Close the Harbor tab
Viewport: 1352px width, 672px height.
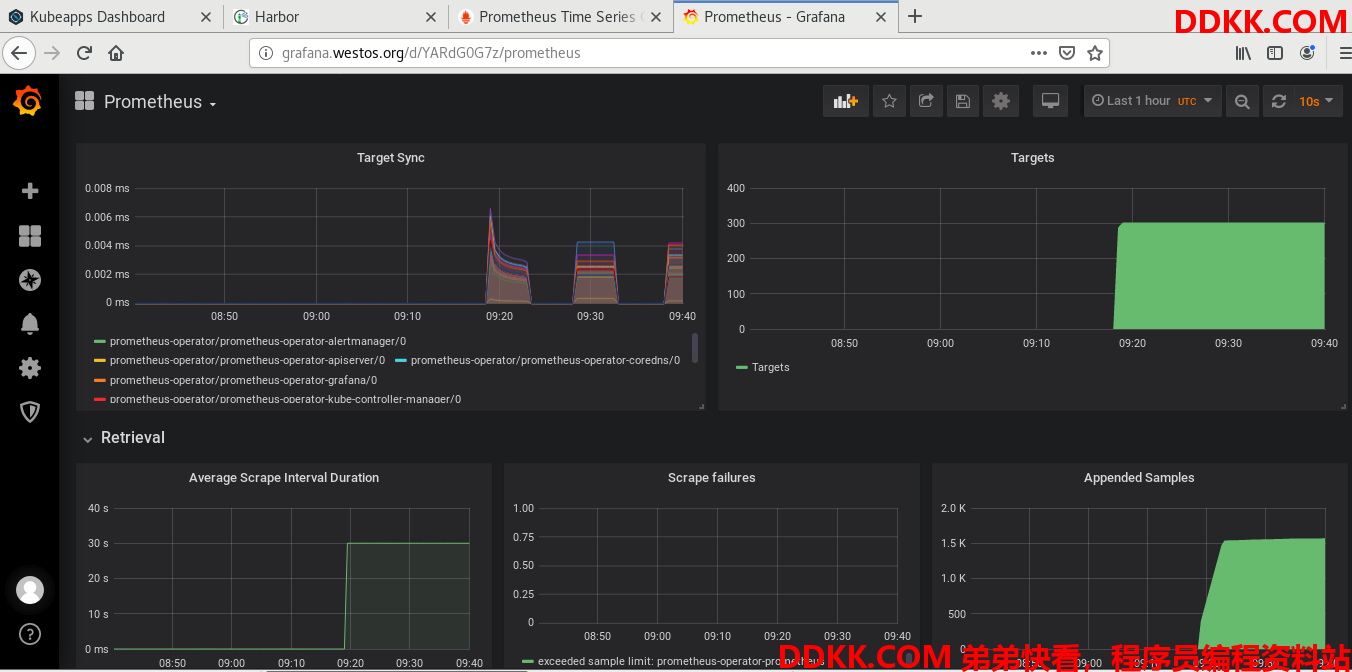tap(431, 17)
